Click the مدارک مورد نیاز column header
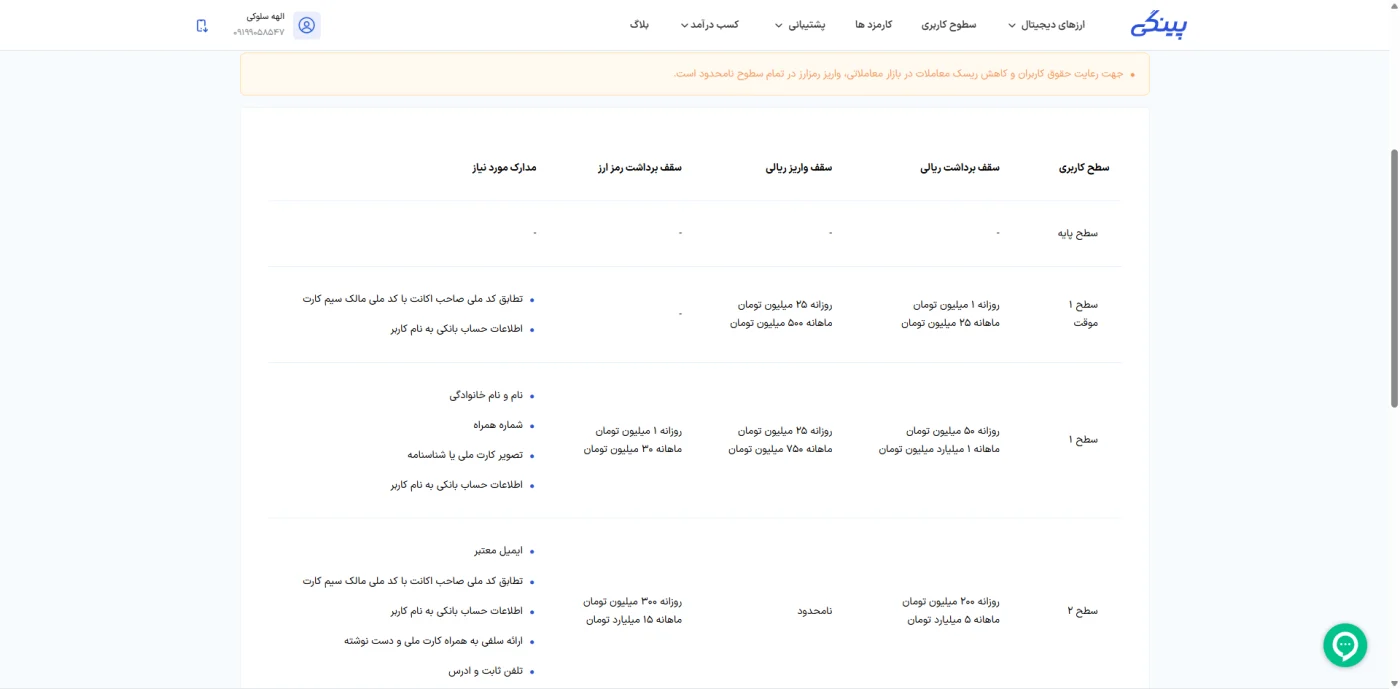 [x=504, y=168]
